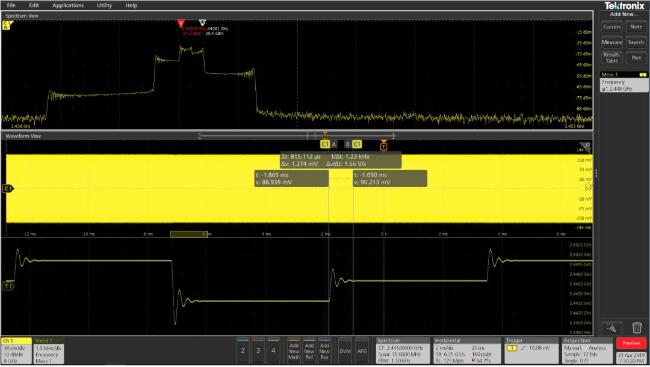Viewport: 650px width, 367px height.
Task: Click Add New Bus button
Action: pos(325,351)
